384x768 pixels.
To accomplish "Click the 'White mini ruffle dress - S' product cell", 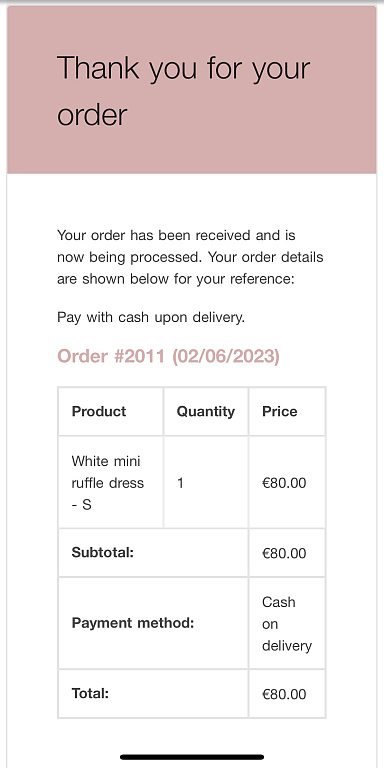I will click(x=111, y=482).
